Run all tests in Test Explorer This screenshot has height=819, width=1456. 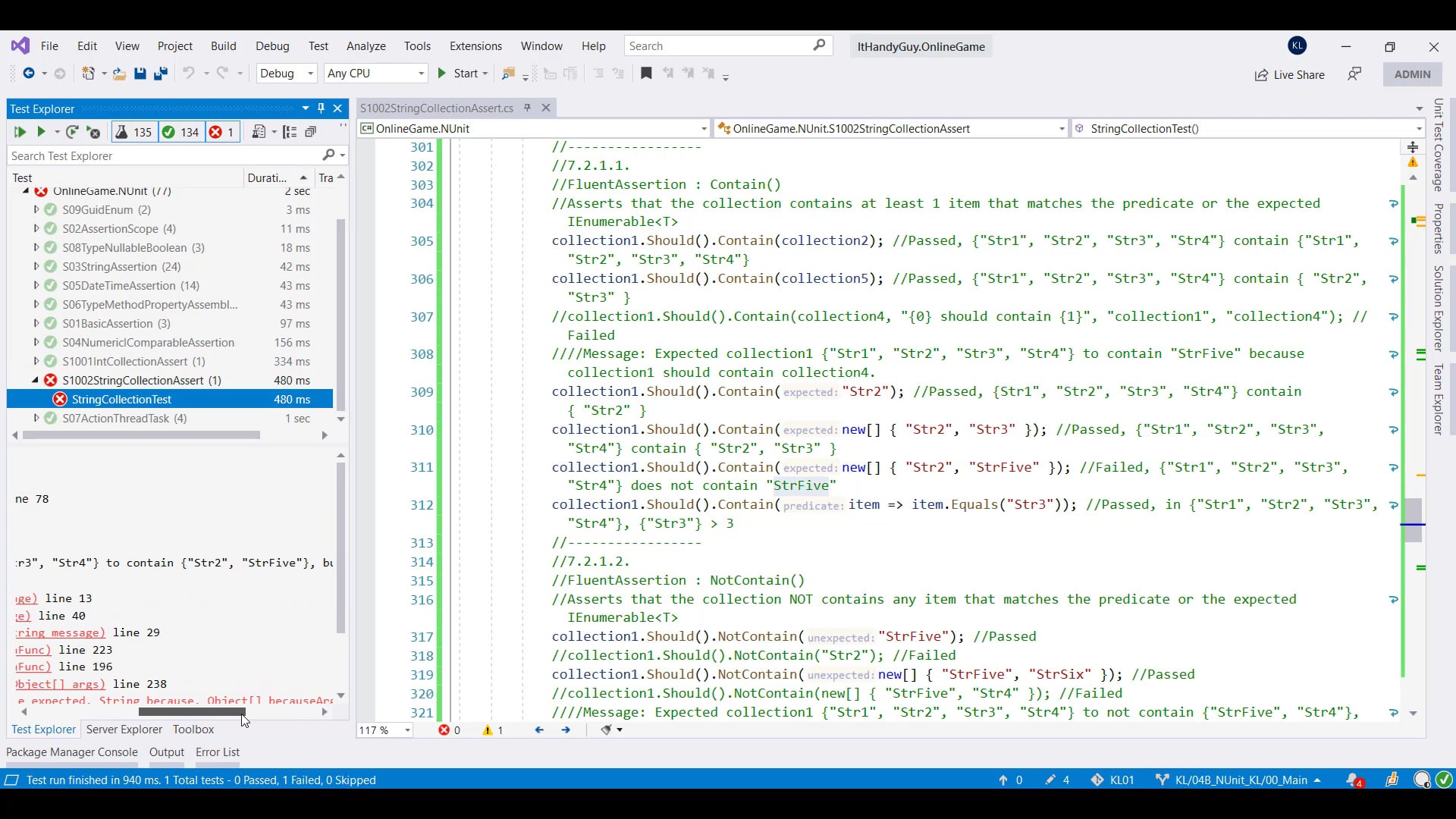(x=20, y=132)
